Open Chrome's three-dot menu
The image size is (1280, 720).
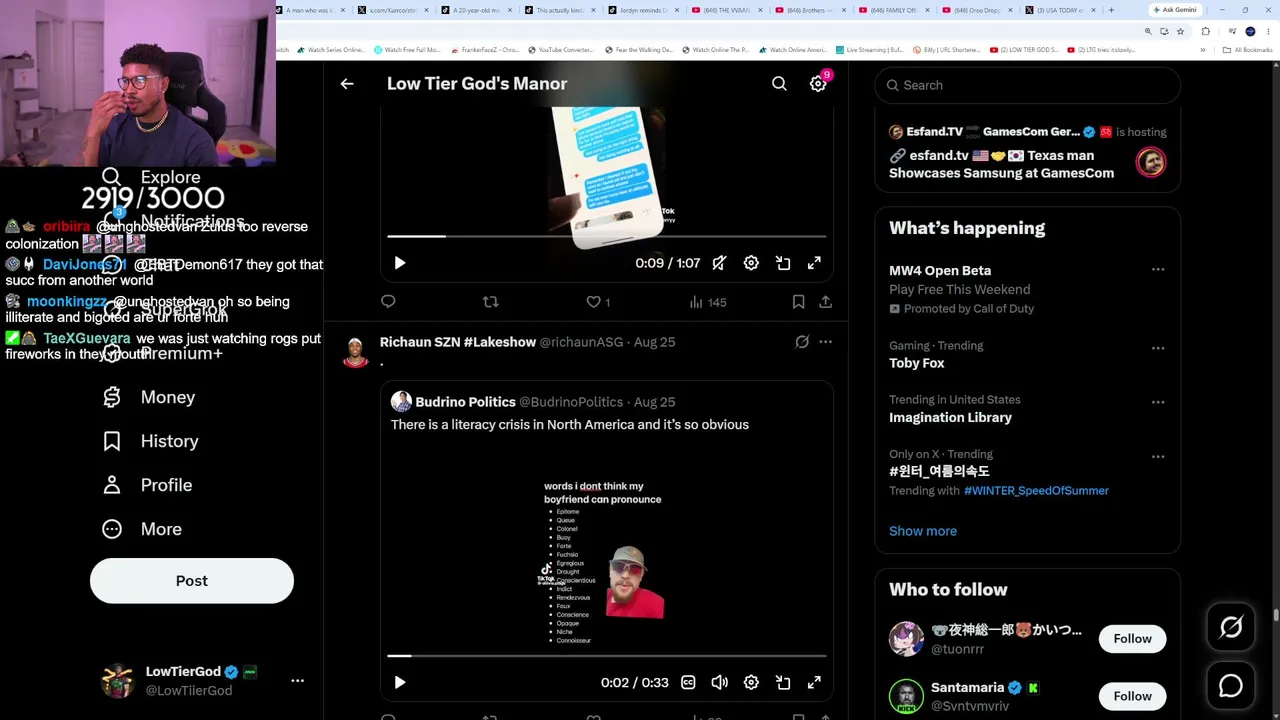point(1268,31)
